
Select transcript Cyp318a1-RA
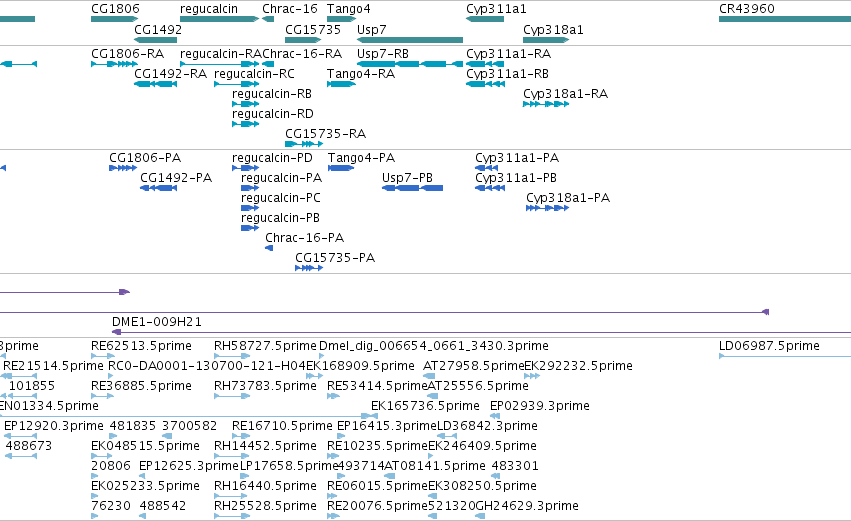click(566, 94)
